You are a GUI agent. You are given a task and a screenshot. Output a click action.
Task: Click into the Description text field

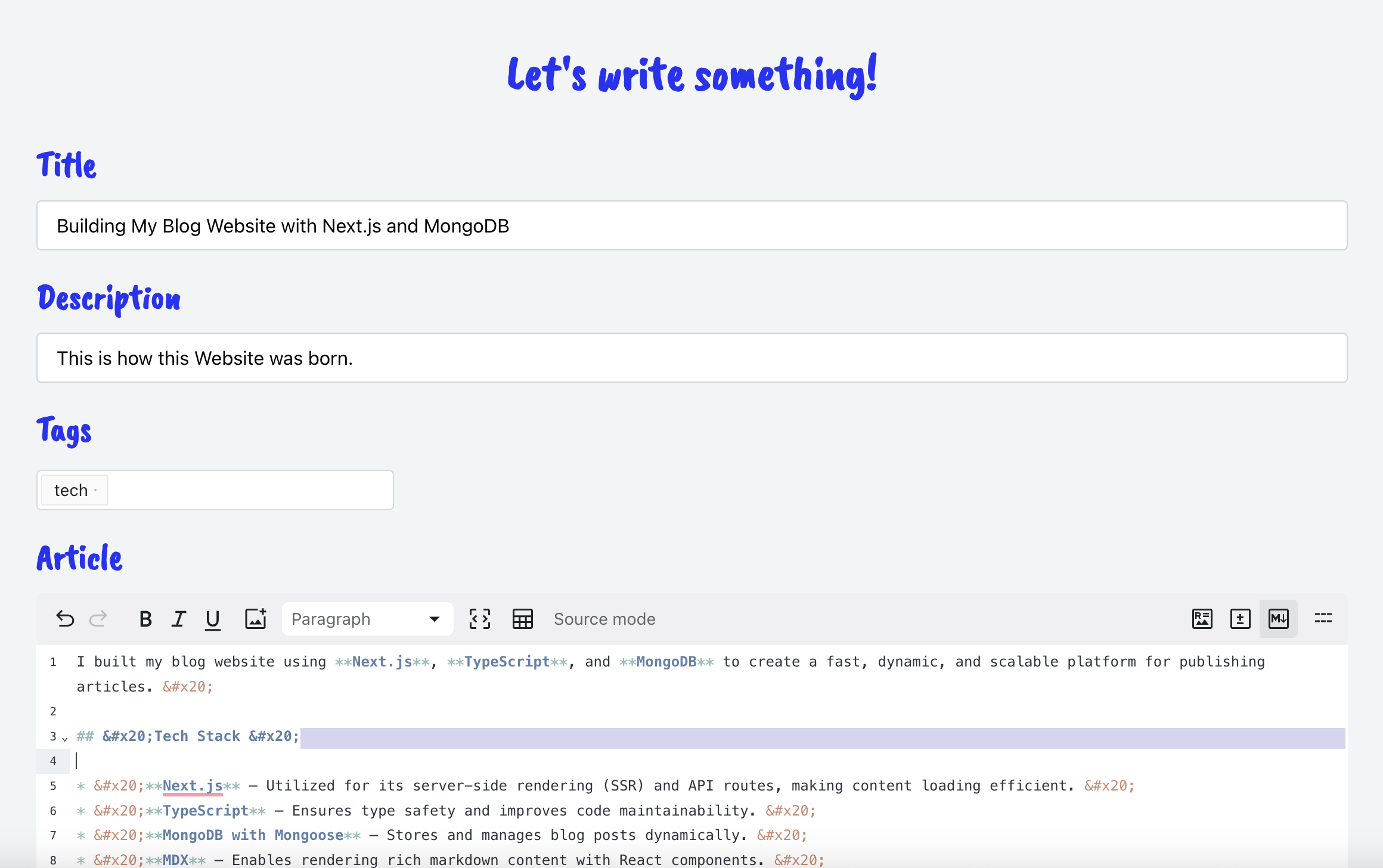691,358
